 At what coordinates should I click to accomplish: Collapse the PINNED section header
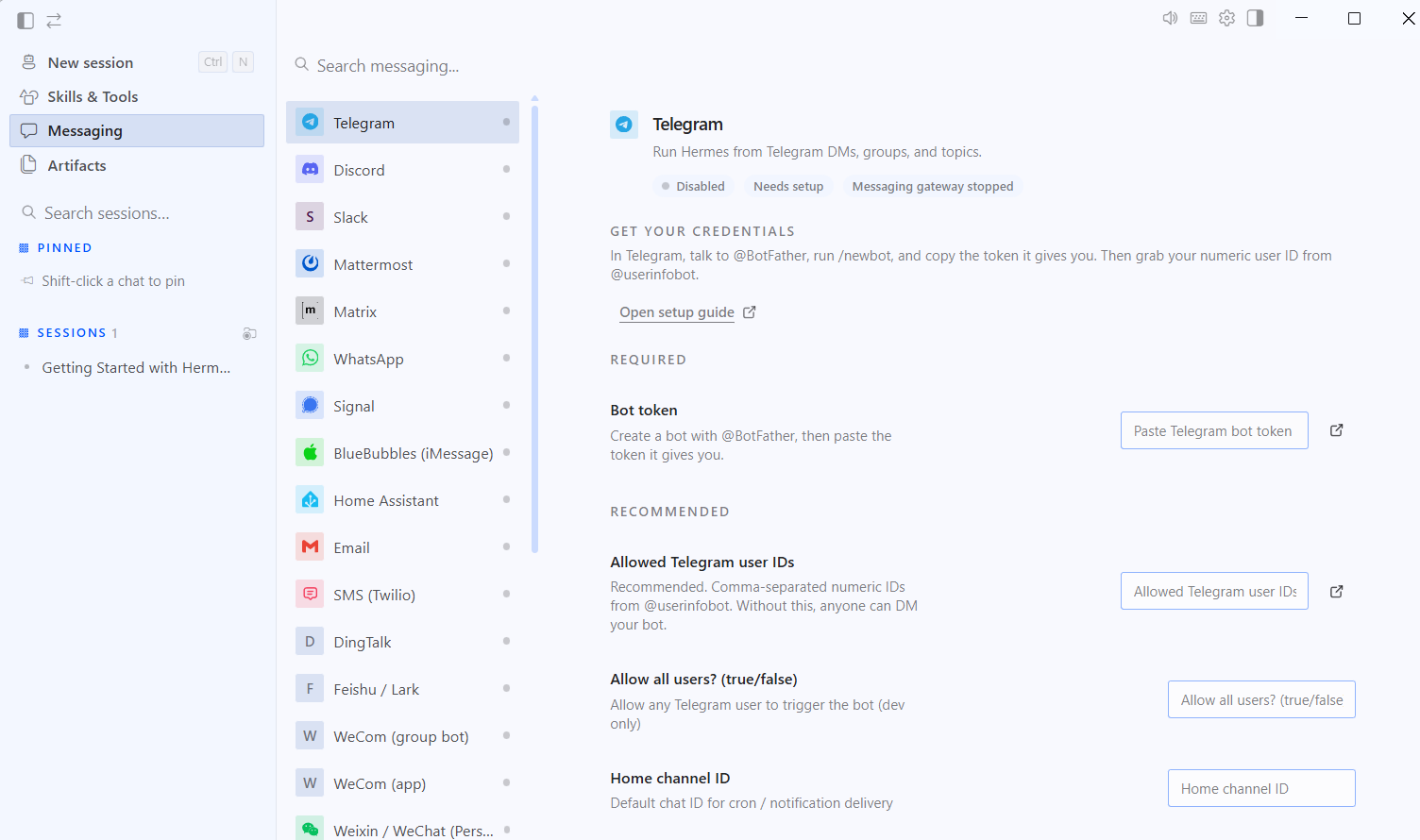pyautogui.click(x=56, y=248)
